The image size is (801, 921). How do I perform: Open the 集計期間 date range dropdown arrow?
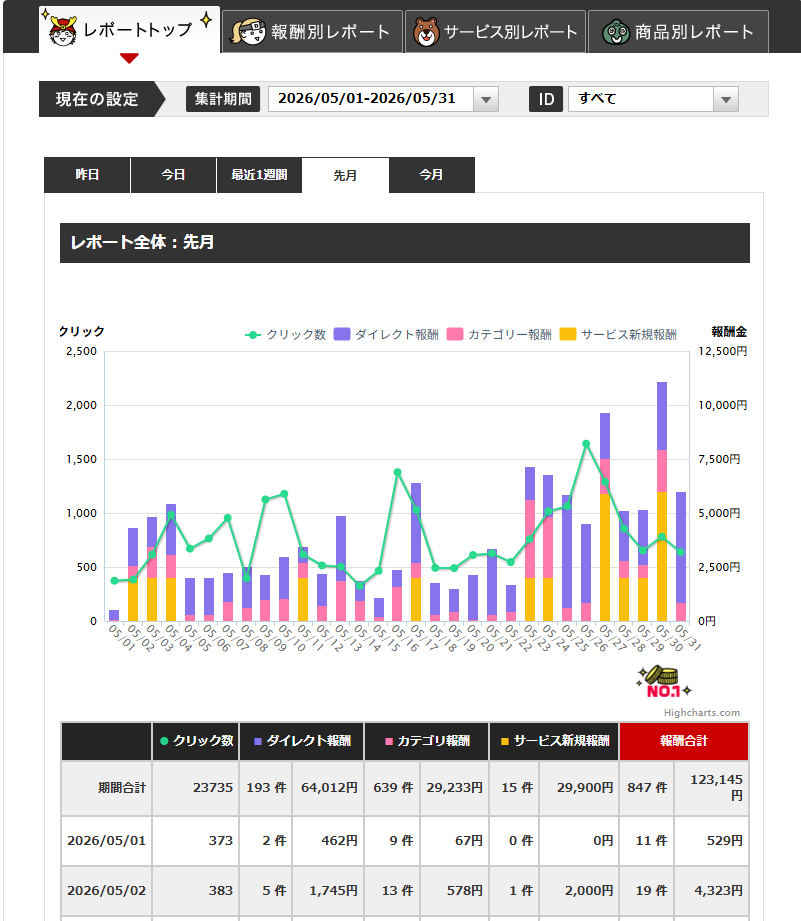pos(486,99)
